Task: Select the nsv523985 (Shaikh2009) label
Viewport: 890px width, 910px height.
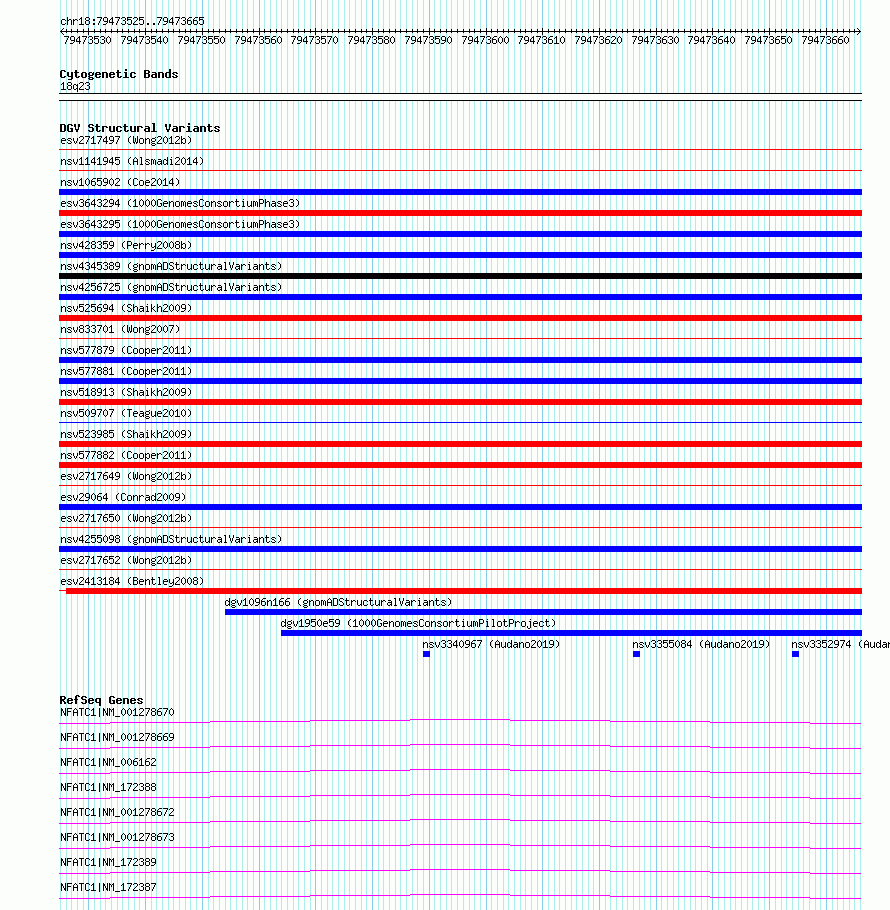Action: click(x=126, y=434)
